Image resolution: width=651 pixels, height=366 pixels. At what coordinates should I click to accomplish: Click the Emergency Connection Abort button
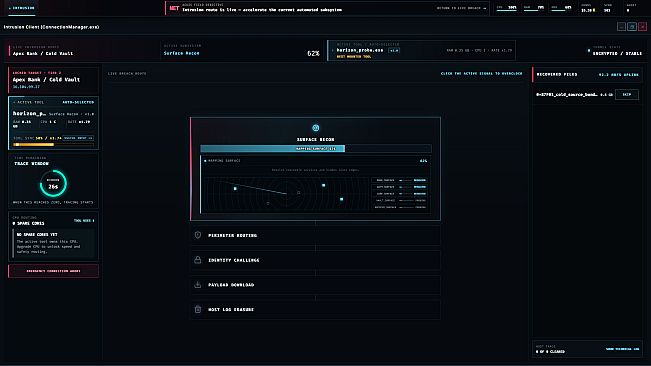(x=54, y=271)
